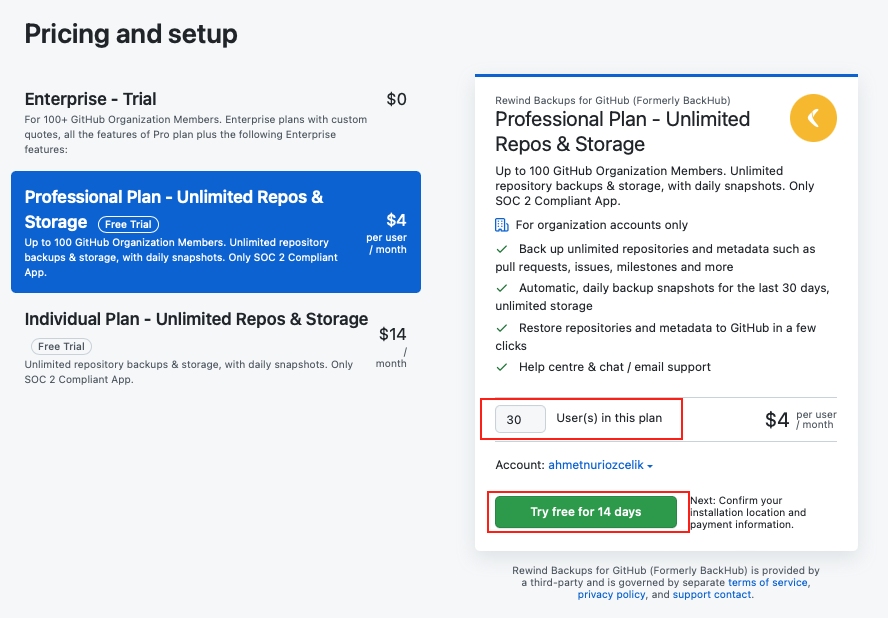Click 'For organization accounts only' text
This screenshot has height=618, width=888.
pos(601,225)
